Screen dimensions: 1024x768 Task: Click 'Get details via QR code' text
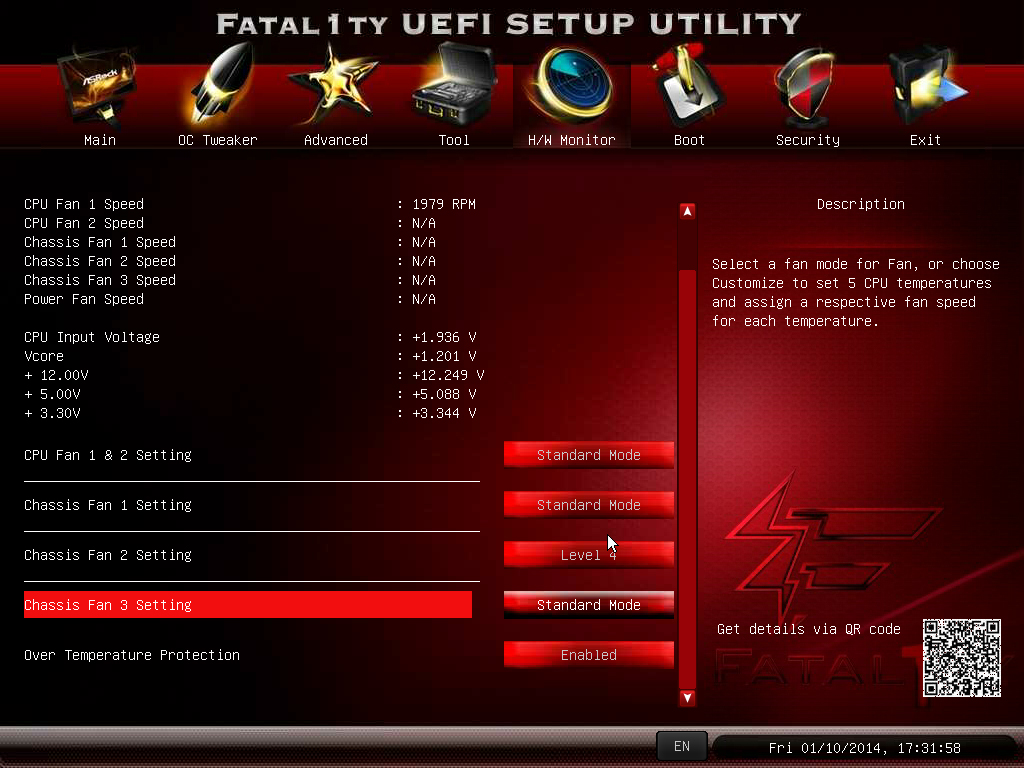(808, 629)
